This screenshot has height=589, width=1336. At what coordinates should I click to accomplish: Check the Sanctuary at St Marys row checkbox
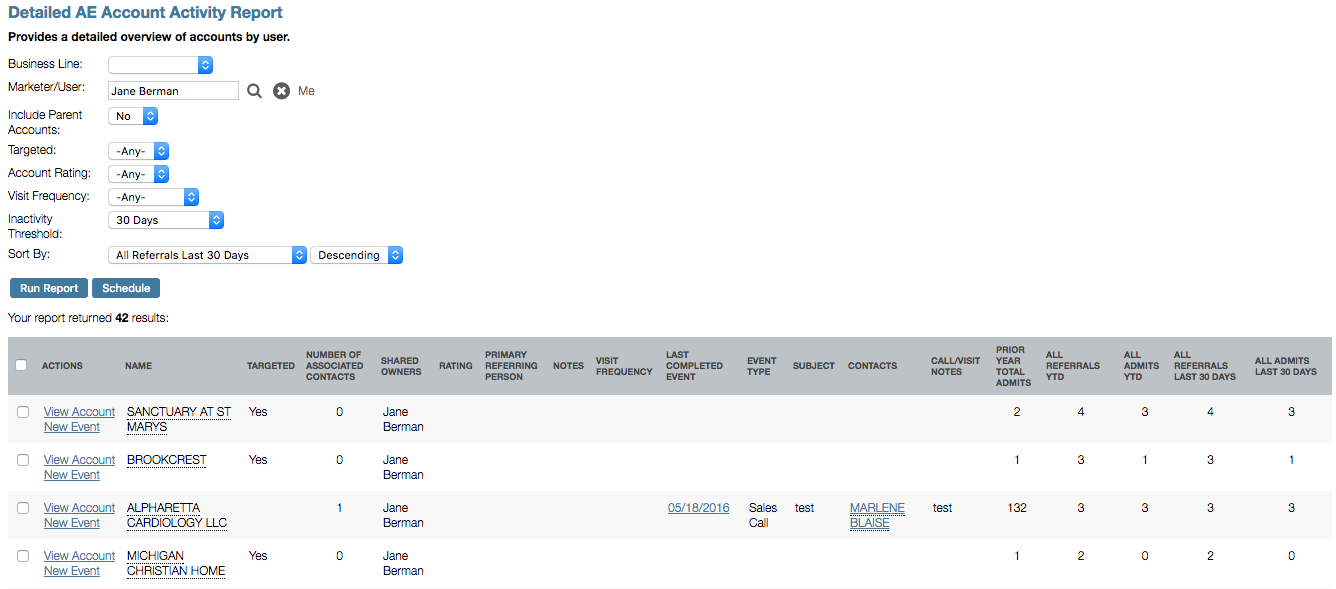23,412
